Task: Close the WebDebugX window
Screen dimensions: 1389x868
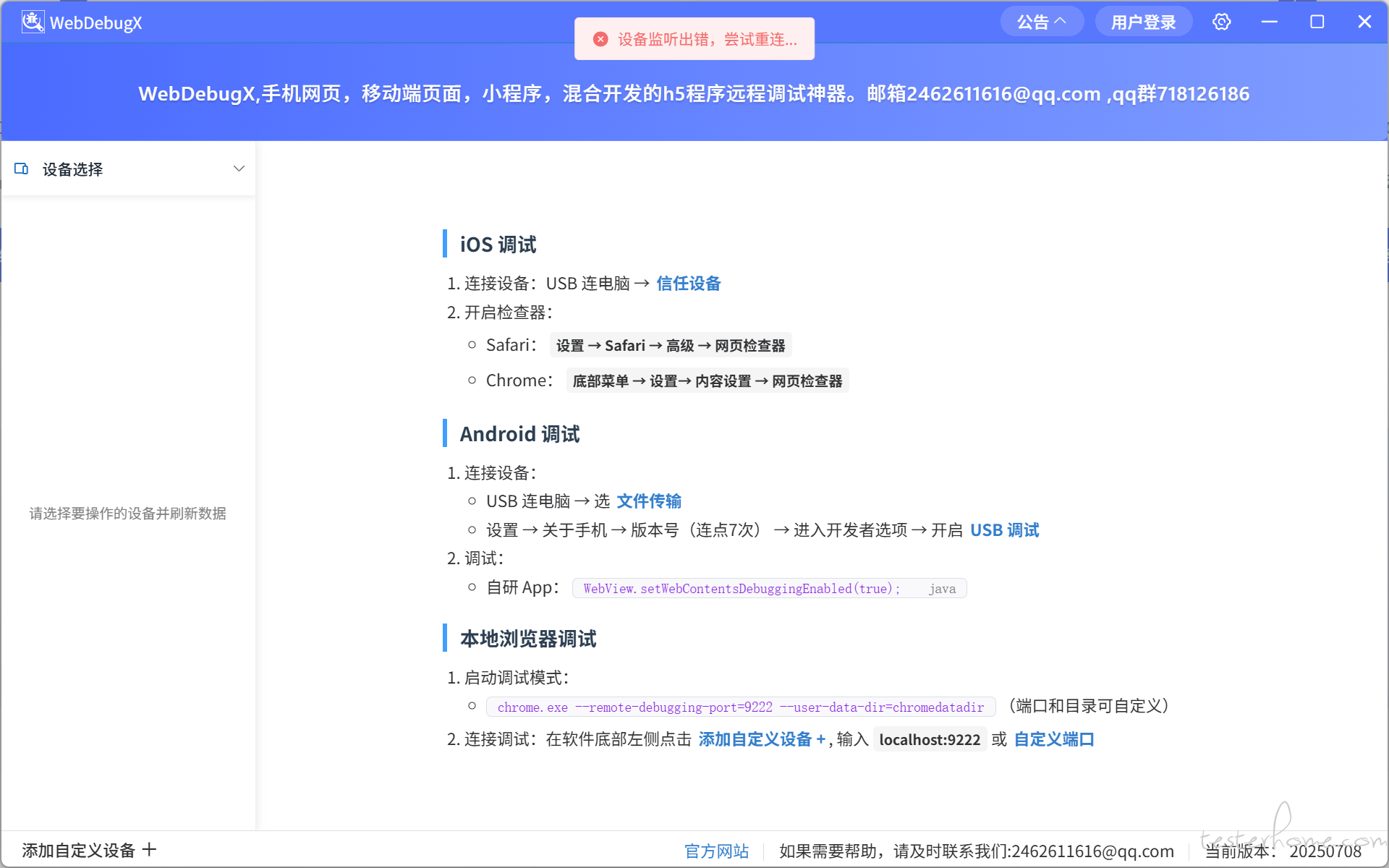Action: [1364, 22]
